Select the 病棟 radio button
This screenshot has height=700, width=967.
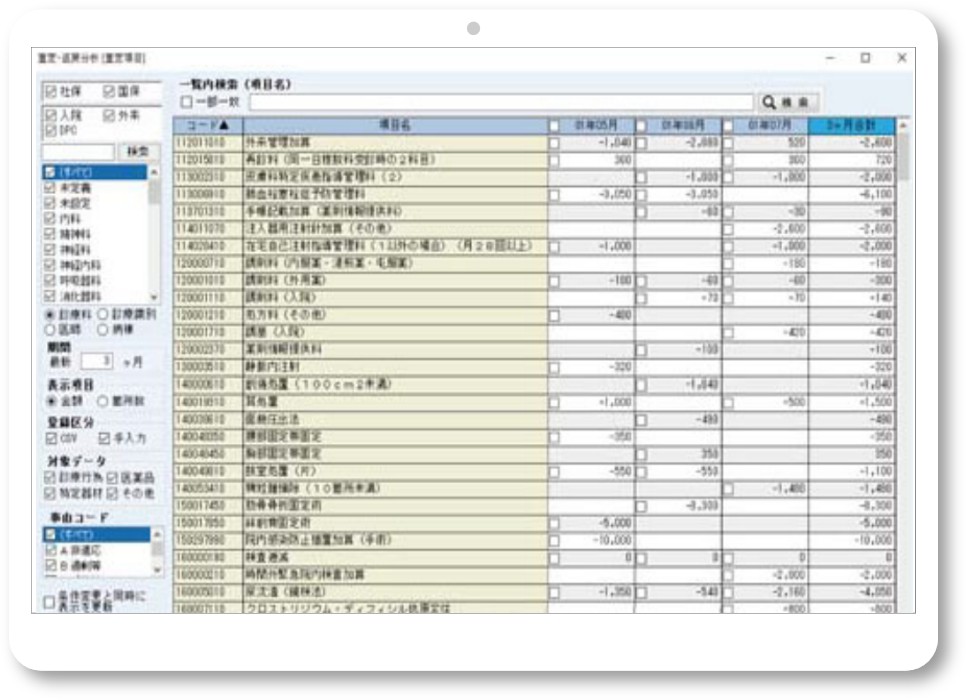tap(102, 327)
